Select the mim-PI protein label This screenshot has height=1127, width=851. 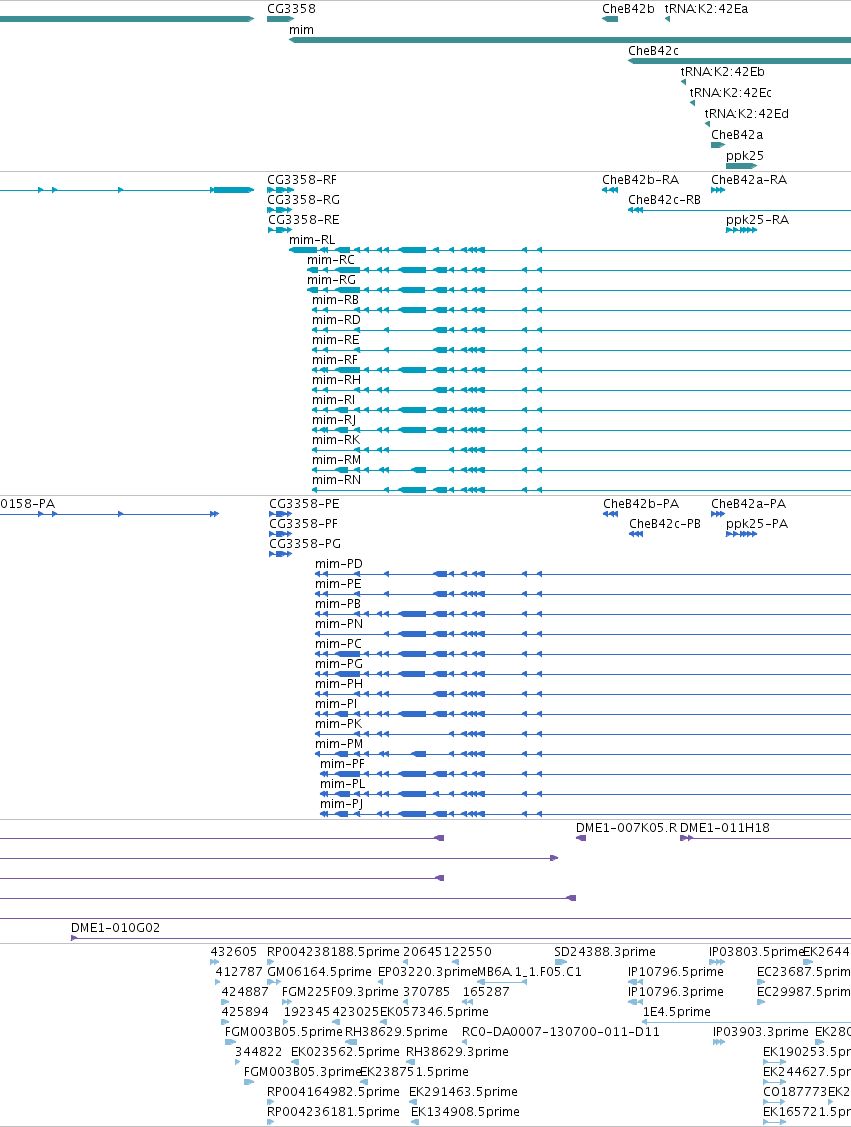pyautogui.click(x=336, y=704)
